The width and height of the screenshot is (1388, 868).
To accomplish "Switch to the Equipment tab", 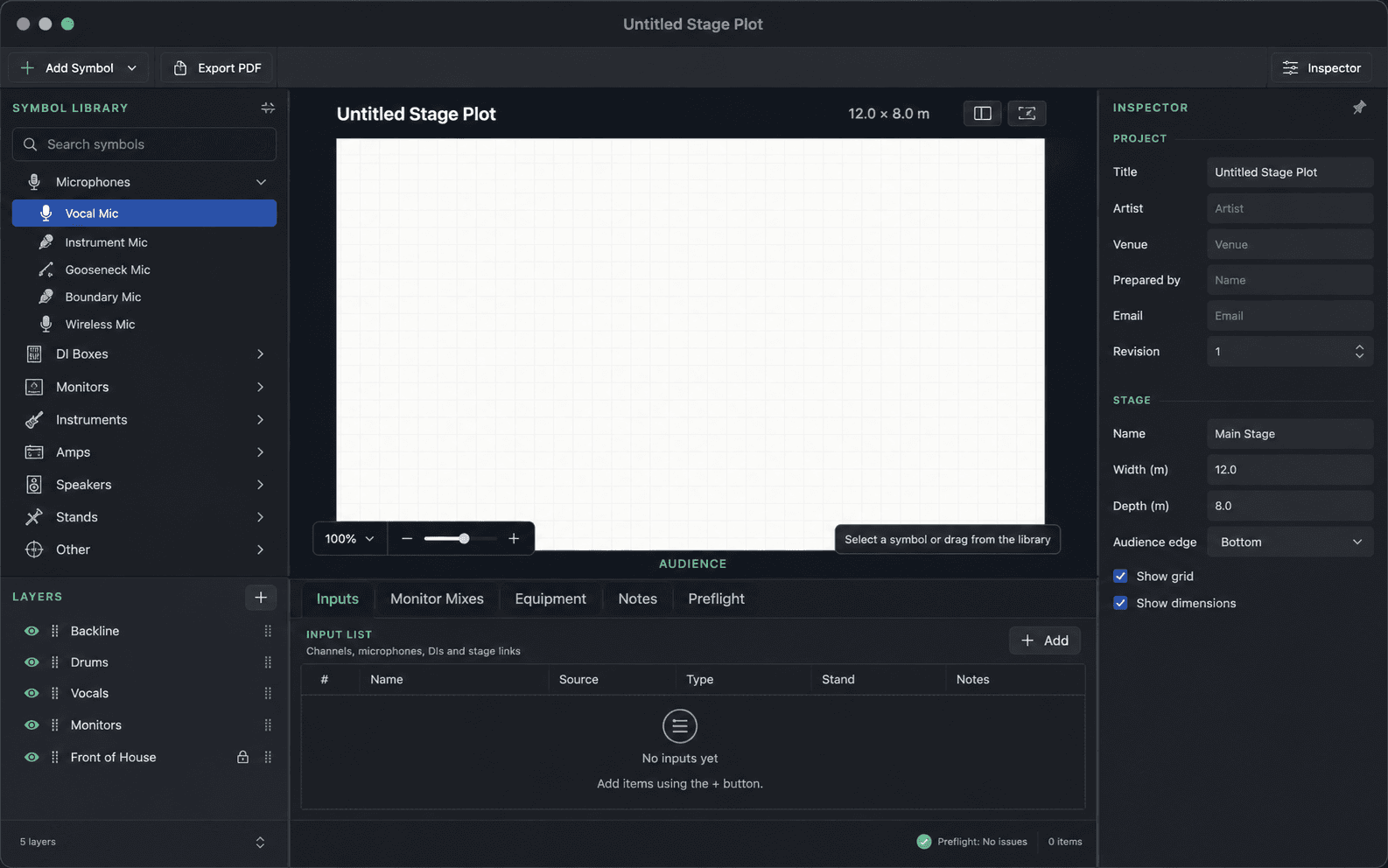I will click(550, 598).
